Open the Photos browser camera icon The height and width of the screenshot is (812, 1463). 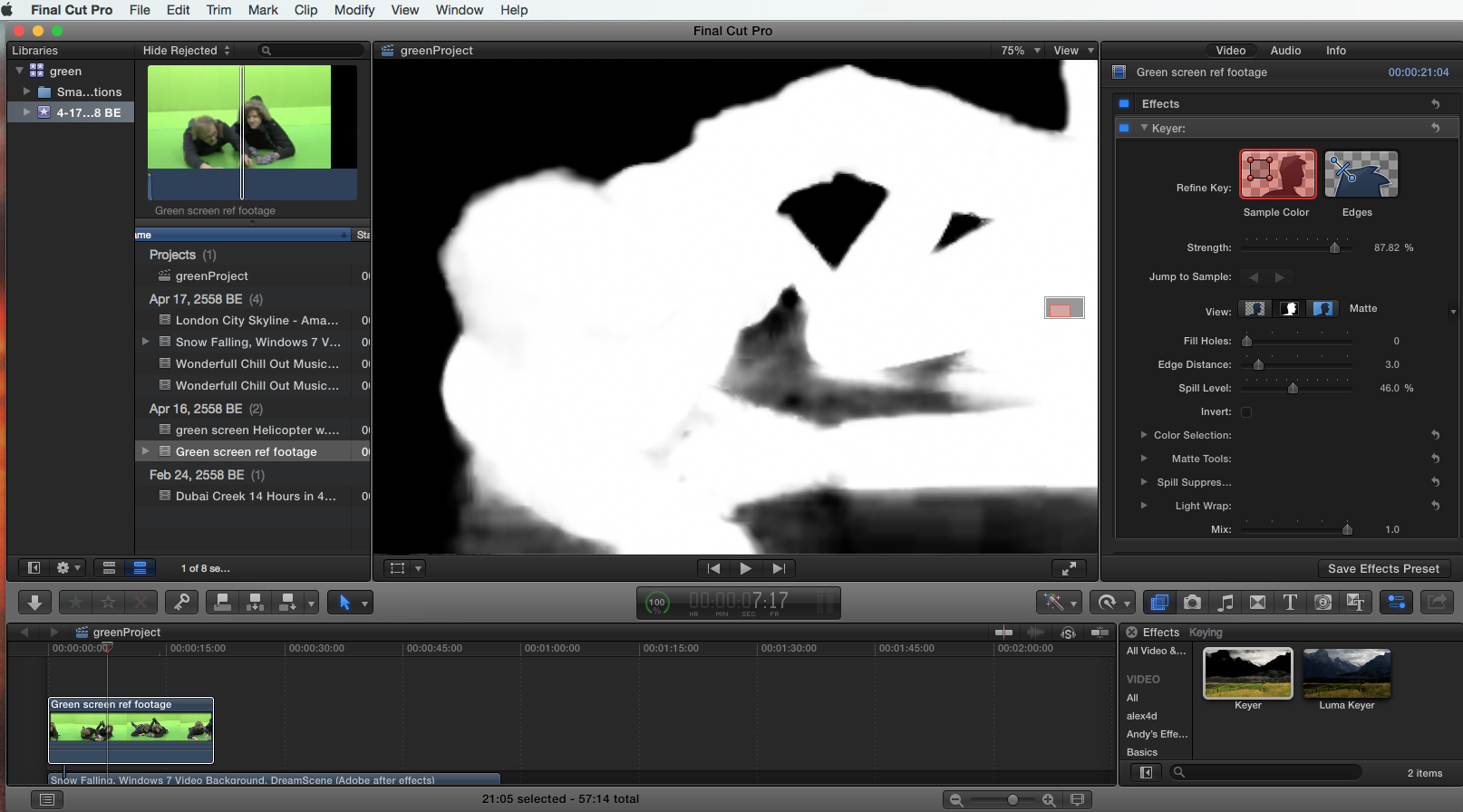point(1192,603)
